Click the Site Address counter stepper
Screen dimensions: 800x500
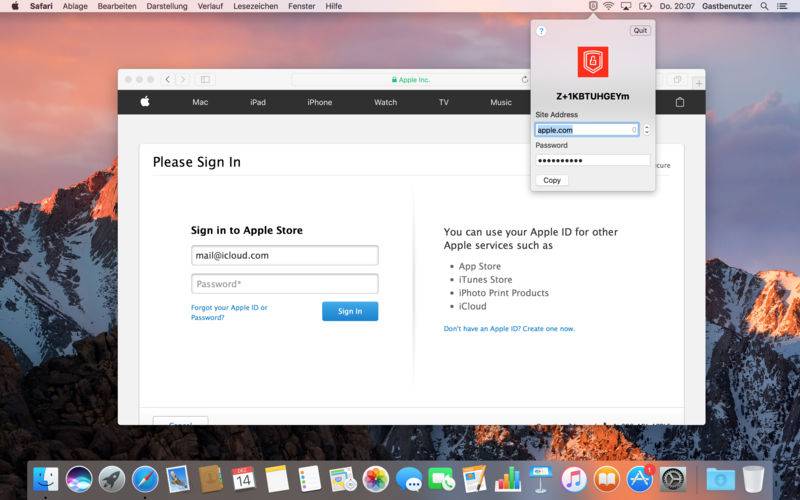pos(646,130)
